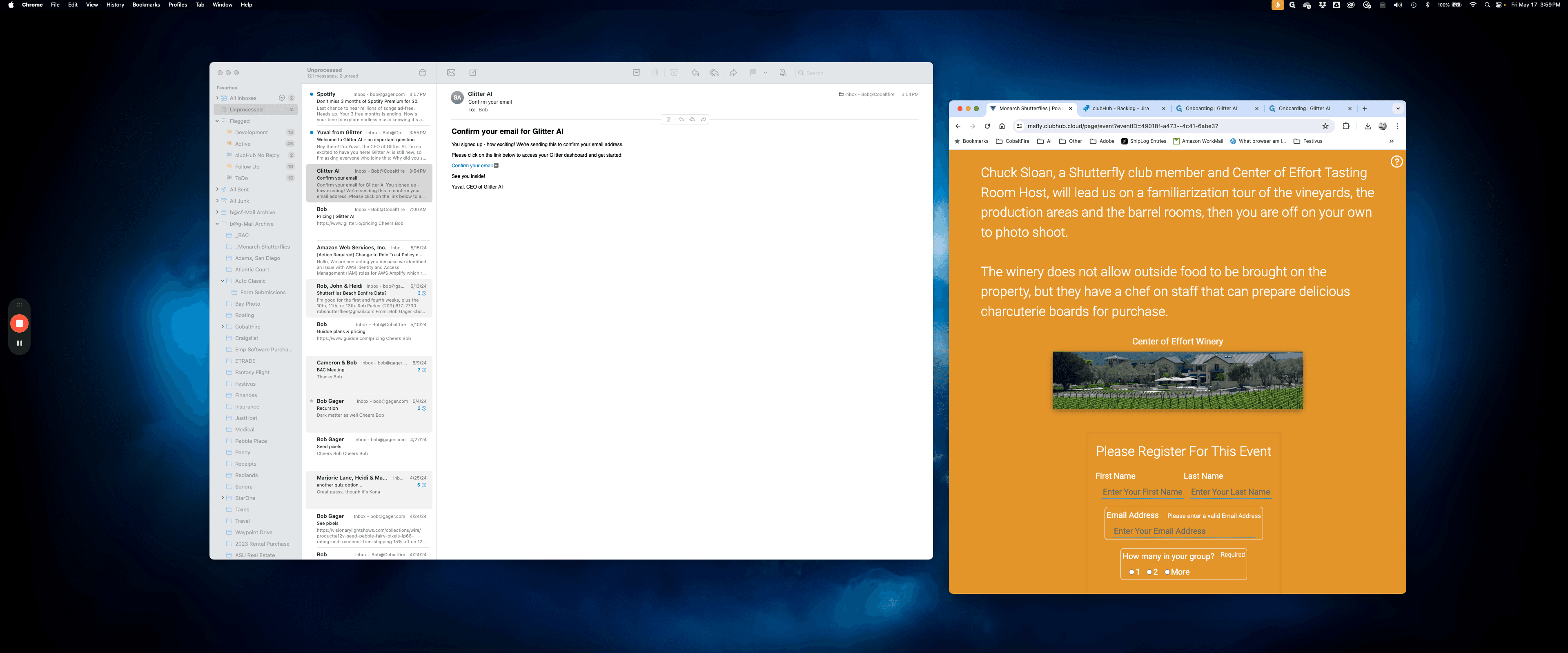
Task: Open a new Chrome tab
Action: pyautogui.click(x=1365, y=108)
